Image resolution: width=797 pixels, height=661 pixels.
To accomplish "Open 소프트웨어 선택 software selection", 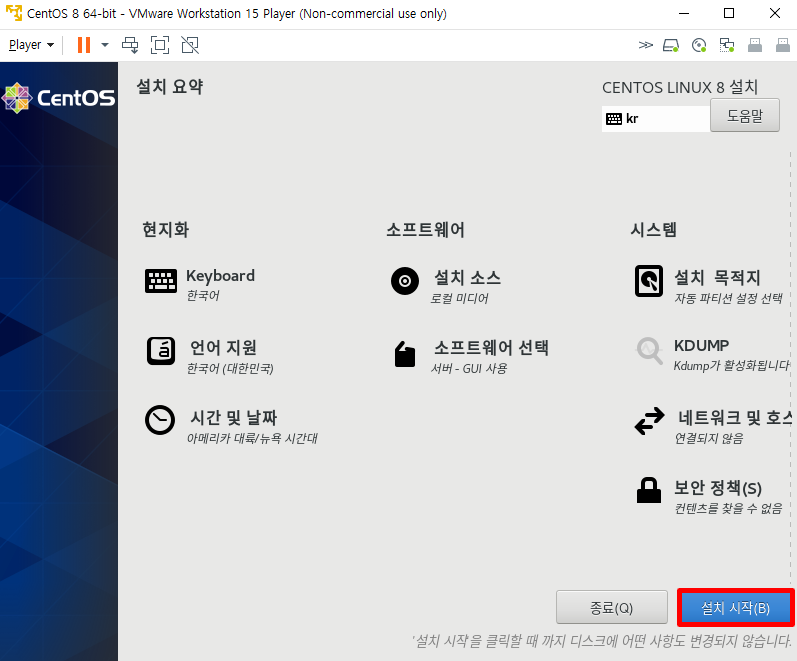I will coord(489,356).
